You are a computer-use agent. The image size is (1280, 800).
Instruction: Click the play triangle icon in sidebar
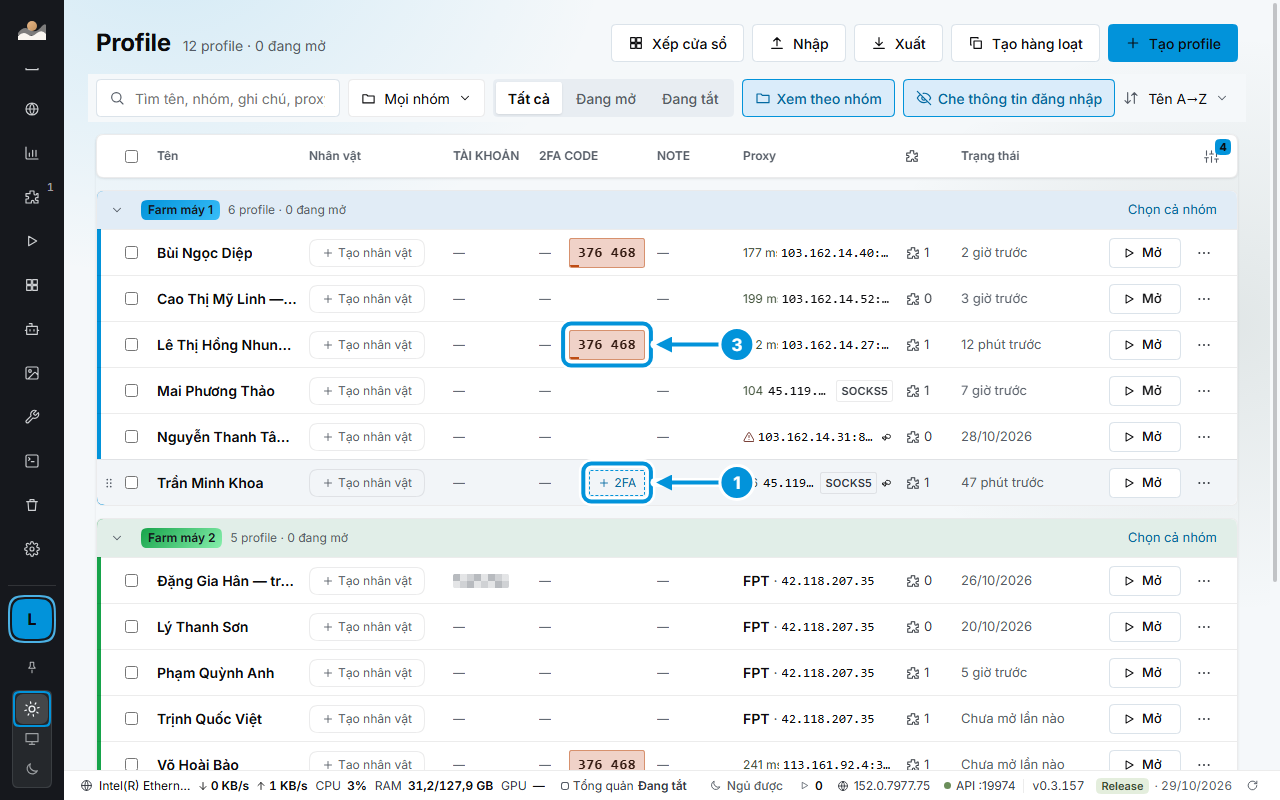pyautogui.click(x=32, y=241)
